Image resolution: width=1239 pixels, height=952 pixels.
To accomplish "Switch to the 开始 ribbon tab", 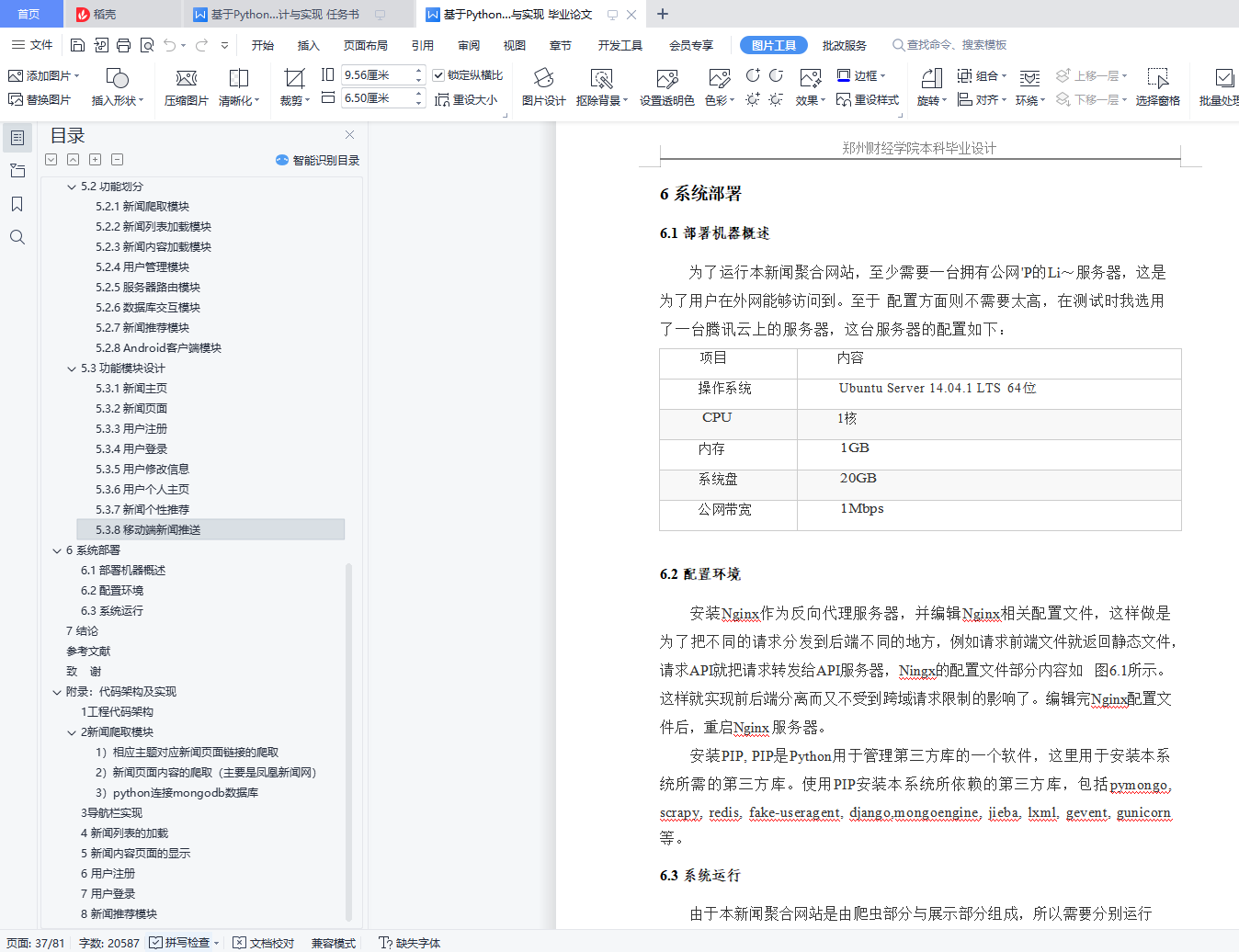I will (263, 45).
